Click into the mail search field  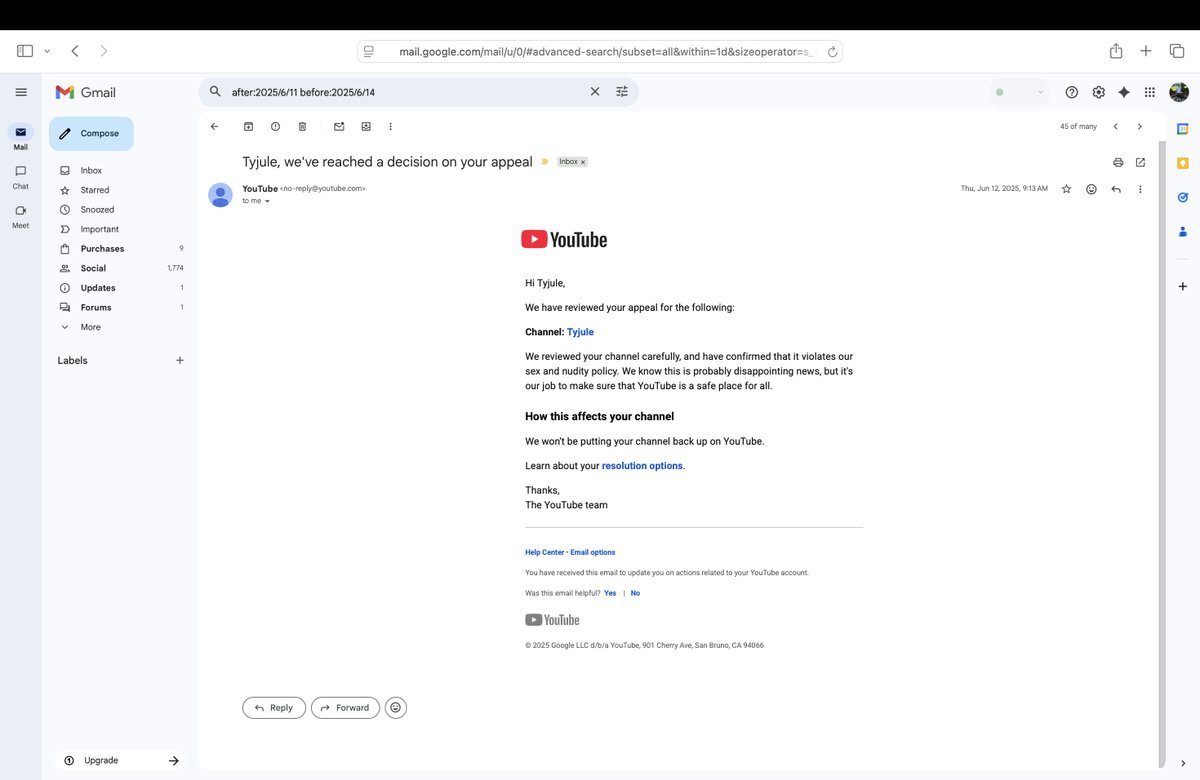click(405, 92)
